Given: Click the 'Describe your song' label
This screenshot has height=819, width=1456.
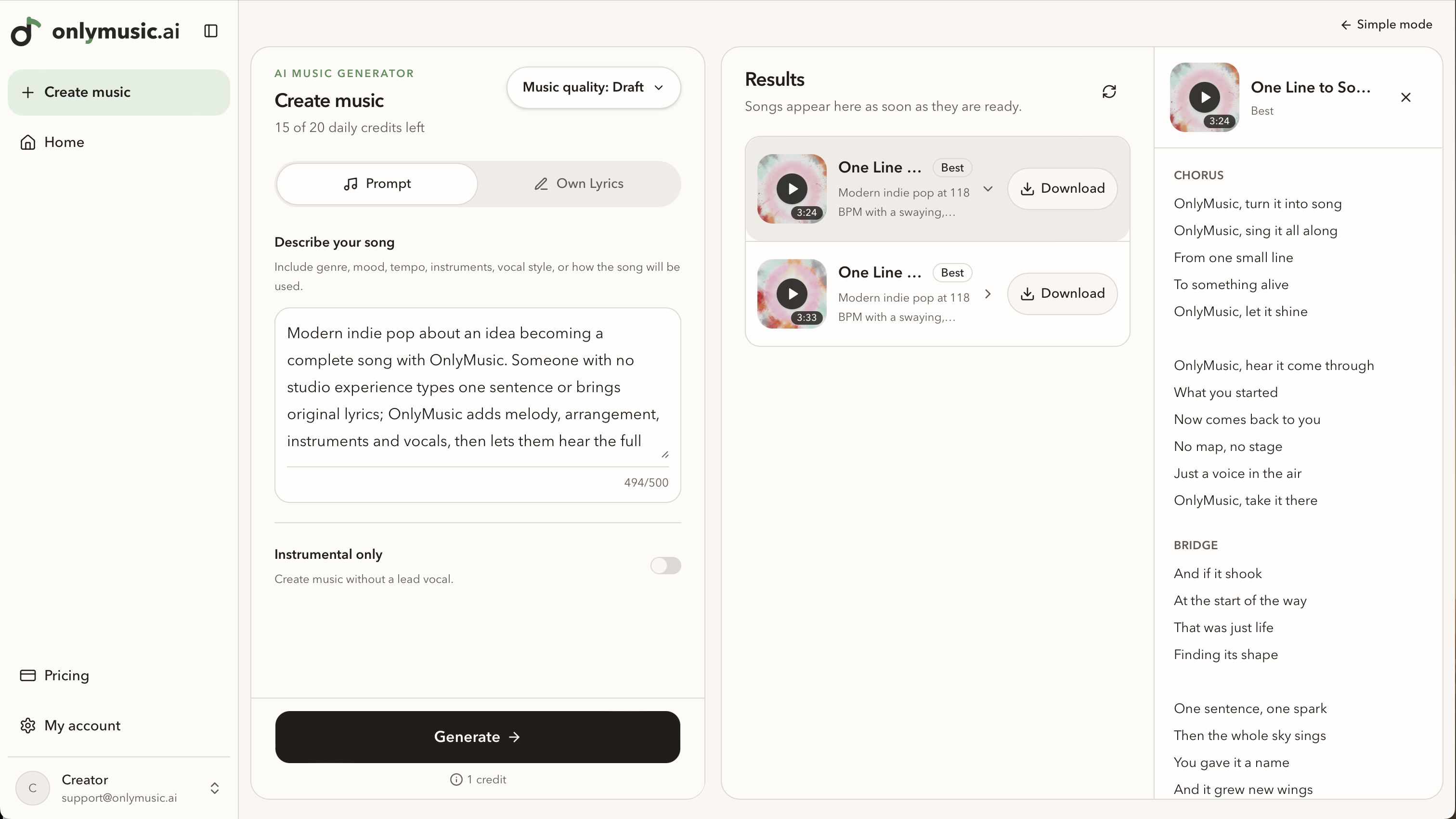Looking at the screenshot, I should tap(335, 242).
